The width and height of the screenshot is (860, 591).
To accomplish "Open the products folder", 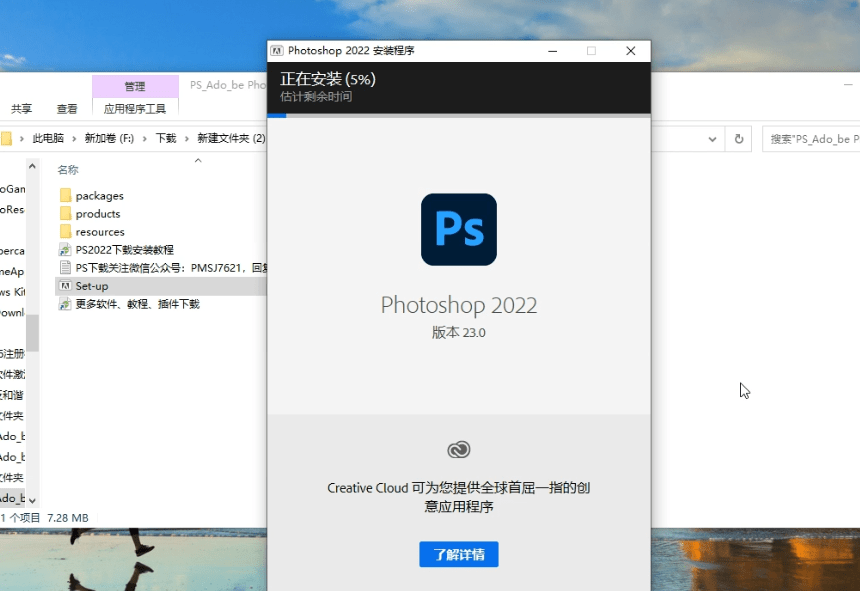I will tap(96, 213).
